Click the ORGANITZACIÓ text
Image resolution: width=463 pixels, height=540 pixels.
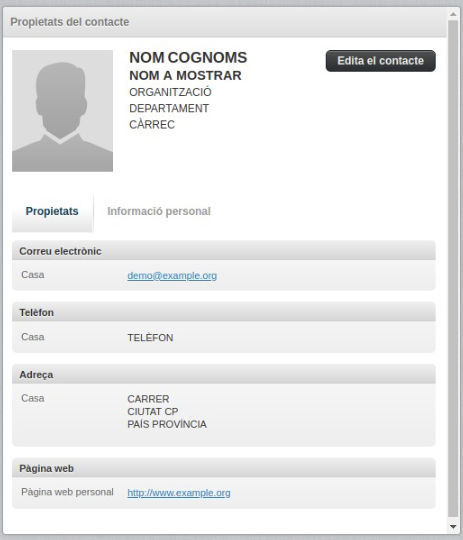[x=170, y=92]
